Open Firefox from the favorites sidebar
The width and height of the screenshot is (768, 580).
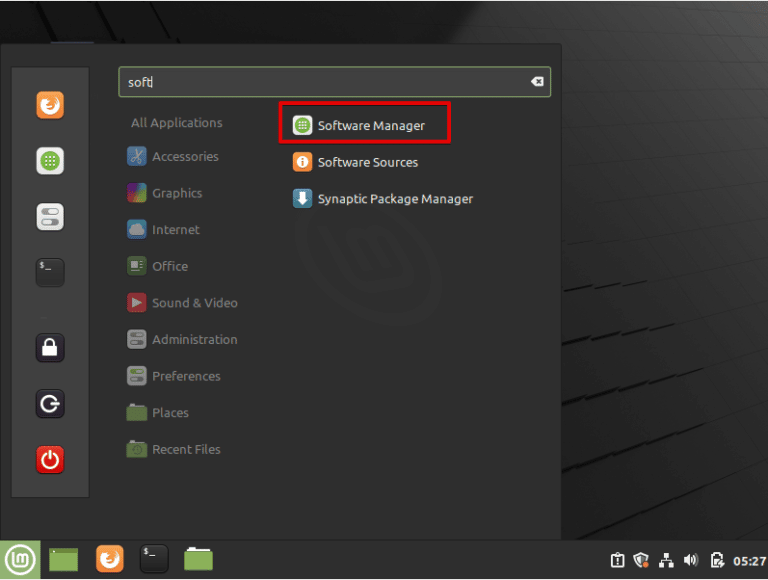50,105
